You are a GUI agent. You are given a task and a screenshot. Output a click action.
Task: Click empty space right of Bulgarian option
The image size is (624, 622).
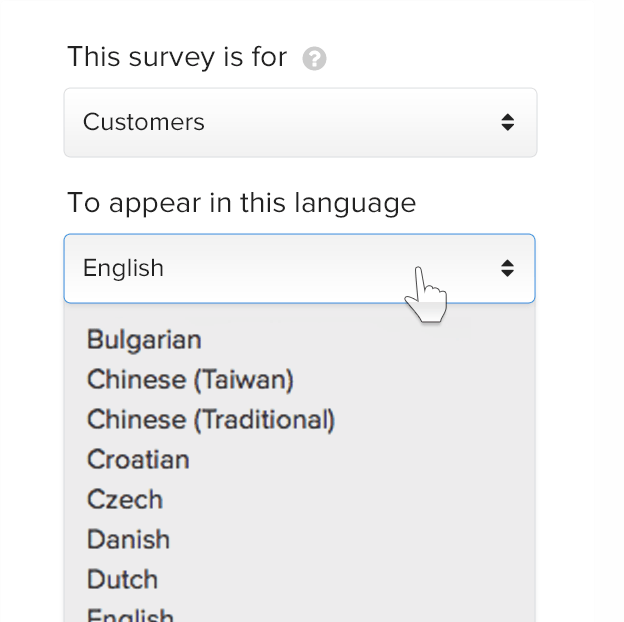(400, 340)
